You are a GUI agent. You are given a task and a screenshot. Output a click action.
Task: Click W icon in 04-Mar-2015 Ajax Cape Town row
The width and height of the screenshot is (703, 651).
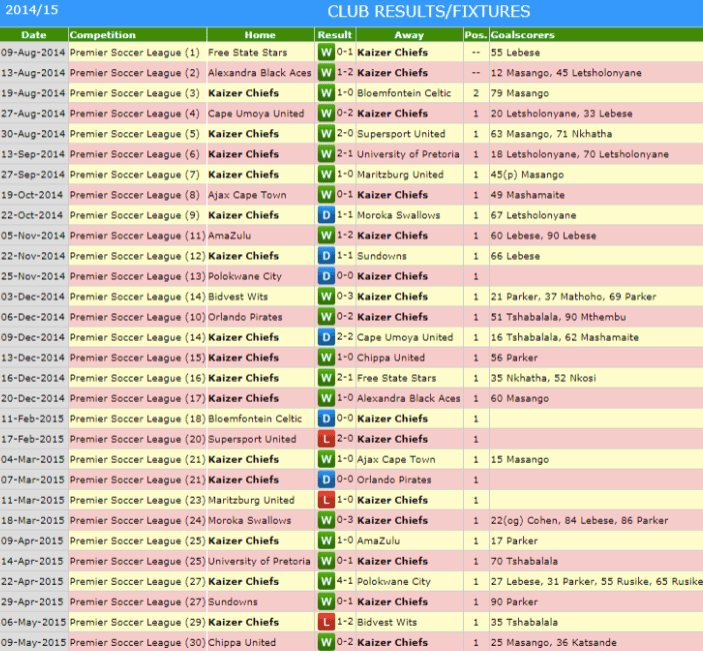point(326,459)
